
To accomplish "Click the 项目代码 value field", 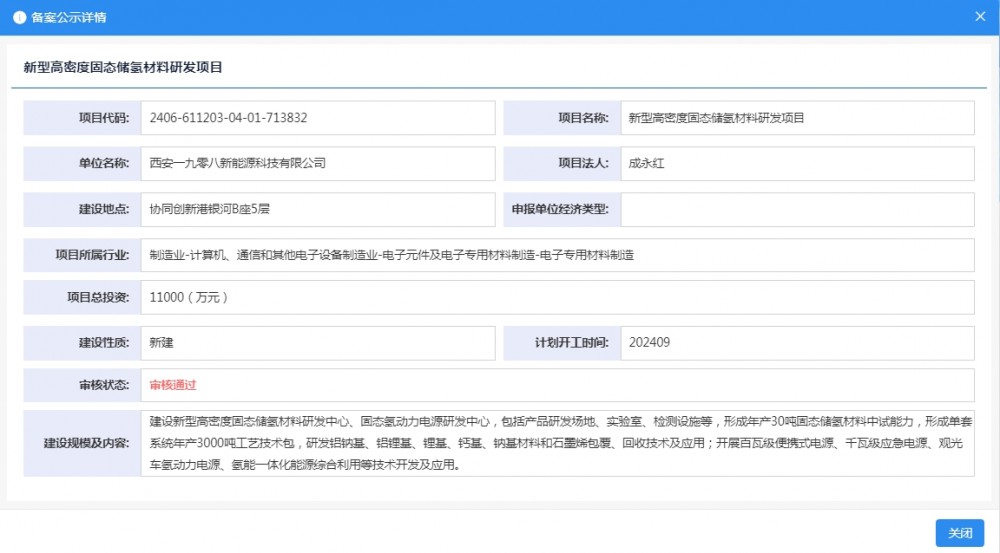I will [317, 118].
